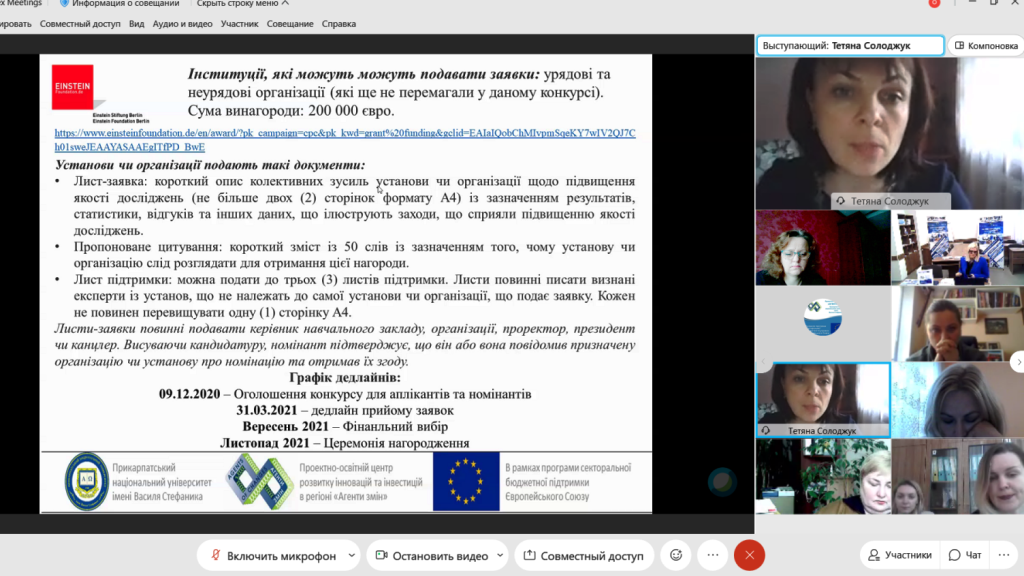Stop video with Остановить видео button
This screenshot has width=1024, height=576.
[x=431, y=555]
